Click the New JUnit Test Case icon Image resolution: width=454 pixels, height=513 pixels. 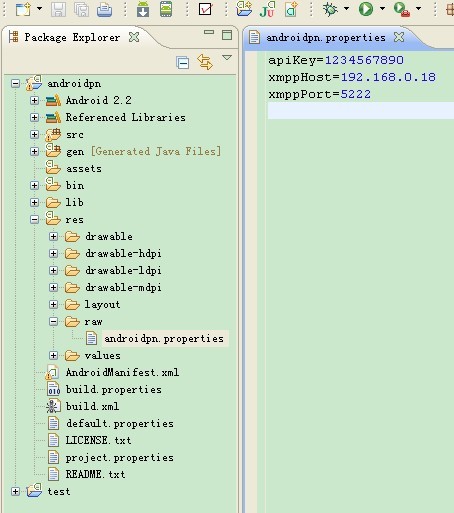click(x=267, y=9)
